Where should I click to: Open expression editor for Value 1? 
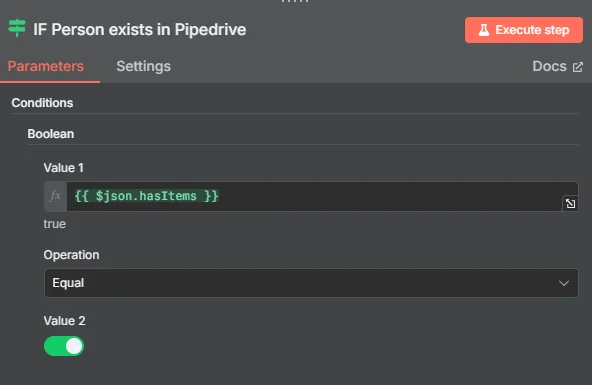[570, 204]
